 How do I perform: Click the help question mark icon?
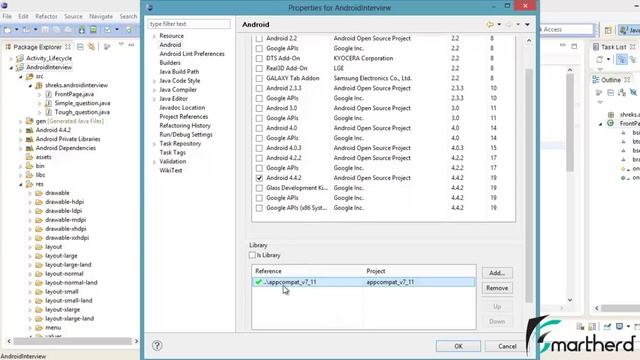click(x=157, y=346)
